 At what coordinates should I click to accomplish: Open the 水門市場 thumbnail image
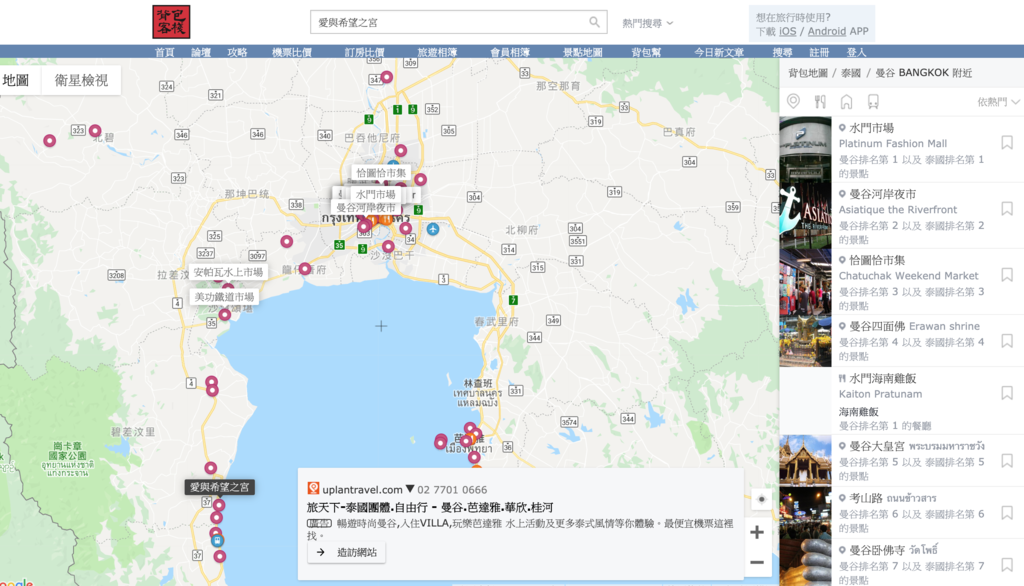805,149
